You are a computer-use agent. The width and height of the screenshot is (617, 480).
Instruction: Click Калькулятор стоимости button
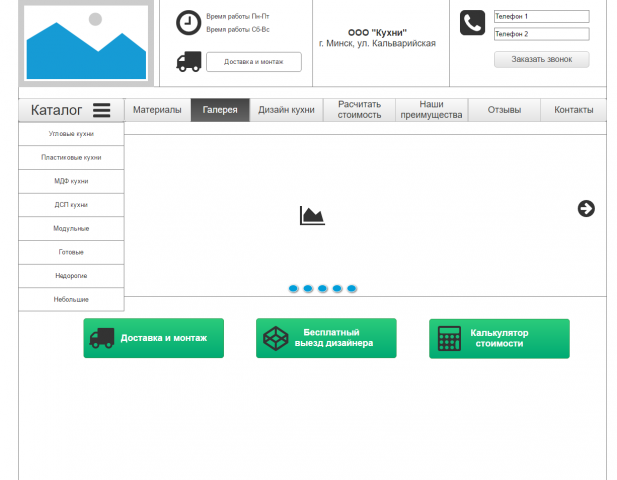pos(499,339)
